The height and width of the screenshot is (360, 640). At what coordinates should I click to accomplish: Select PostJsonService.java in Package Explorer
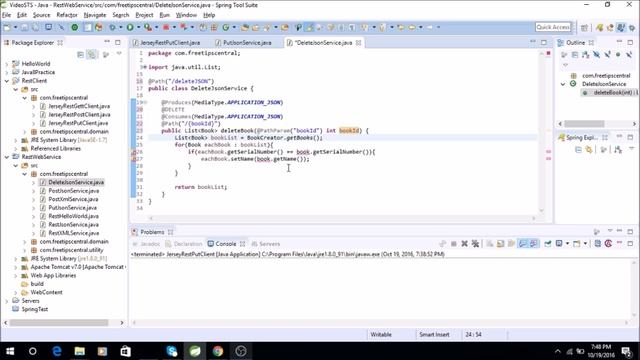[73, 191]
